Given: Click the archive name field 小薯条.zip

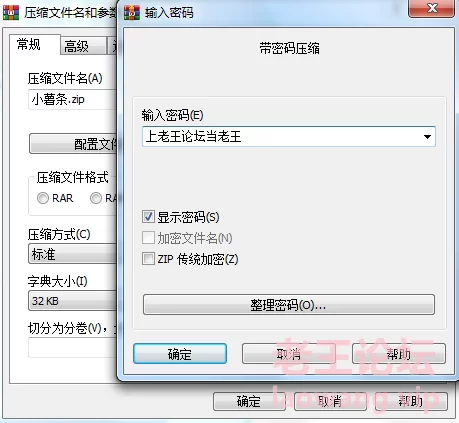Looking at the screenshot, I should pos(73,99).
